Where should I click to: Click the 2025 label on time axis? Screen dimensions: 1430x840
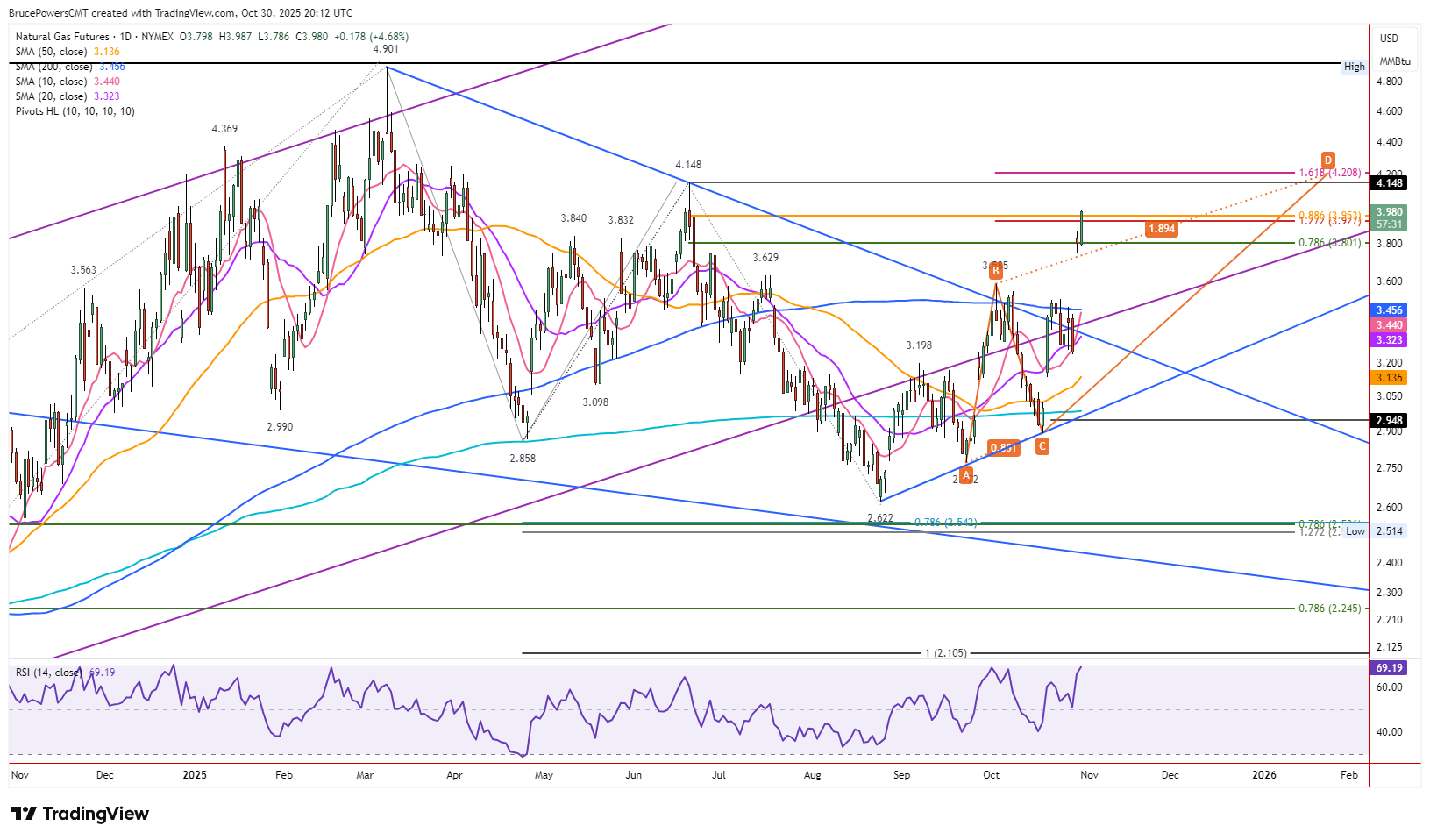tap(195, 775)
